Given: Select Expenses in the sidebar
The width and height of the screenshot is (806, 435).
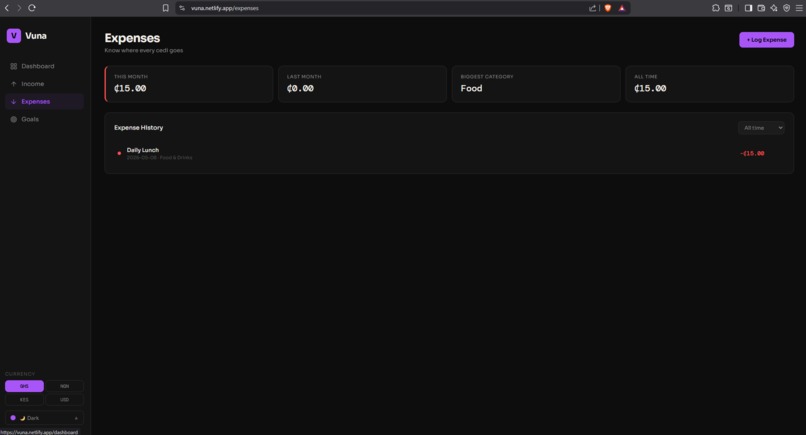Looking at the screenshot, I should pos(44,101).
